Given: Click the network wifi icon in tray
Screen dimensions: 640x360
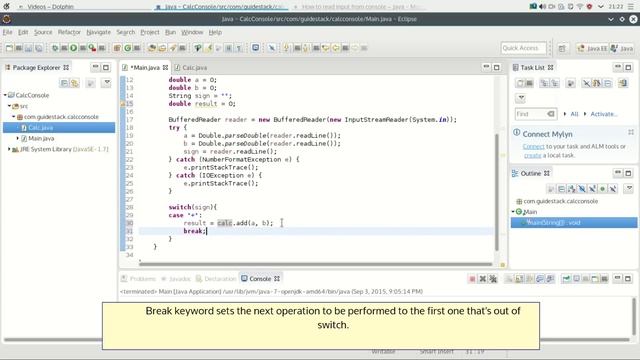Looking at the screenshot, I should pos(580,7).
